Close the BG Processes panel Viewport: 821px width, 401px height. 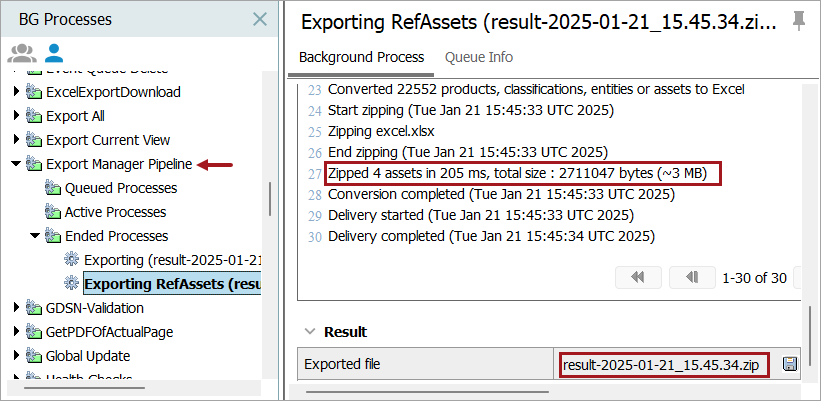tap(259, 19)
